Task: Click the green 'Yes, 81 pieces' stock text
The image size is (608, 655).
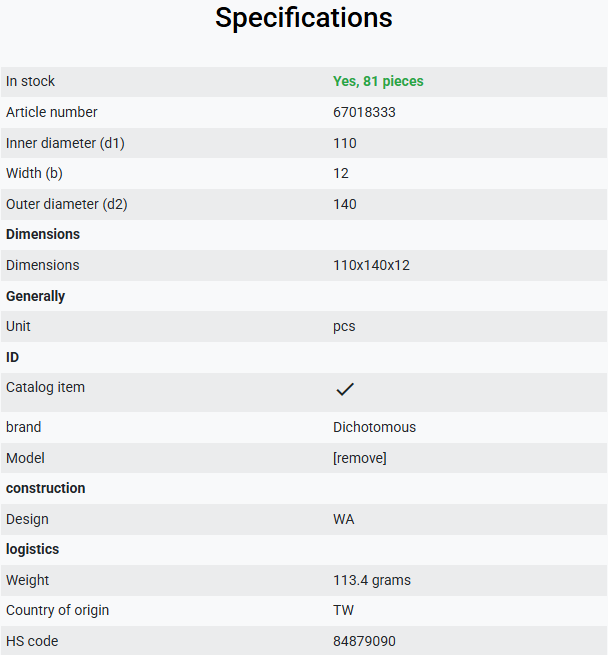Action: coord(378,81)
